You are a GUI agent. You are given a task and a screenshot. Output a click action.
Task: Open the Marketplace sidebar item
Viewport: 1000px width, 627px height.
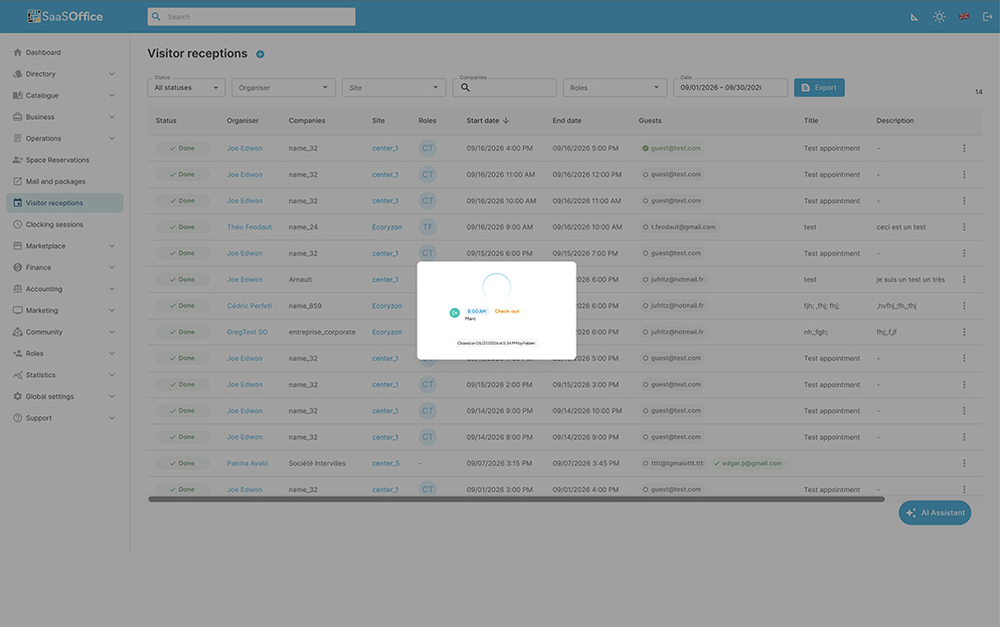[64, 246]
